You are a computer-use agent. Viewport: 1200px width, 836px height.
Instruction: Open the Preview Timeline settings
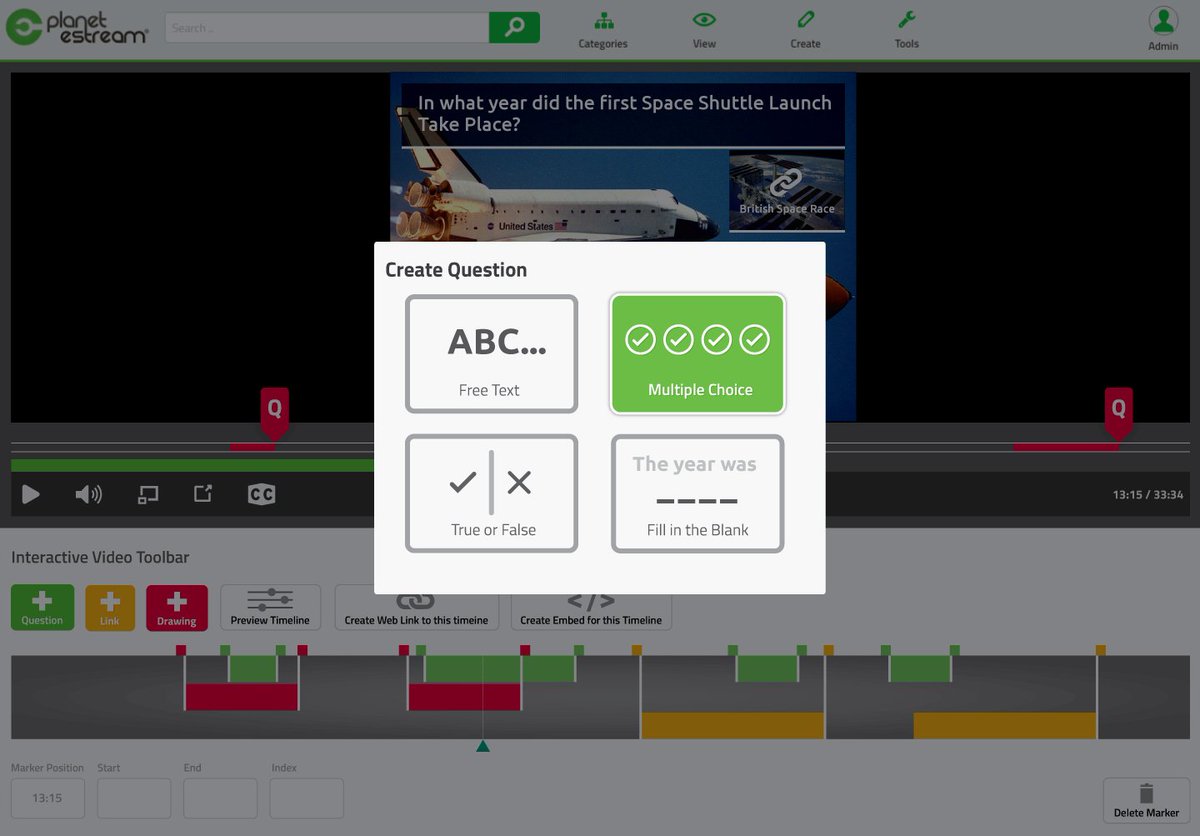(x=270, y=606)
